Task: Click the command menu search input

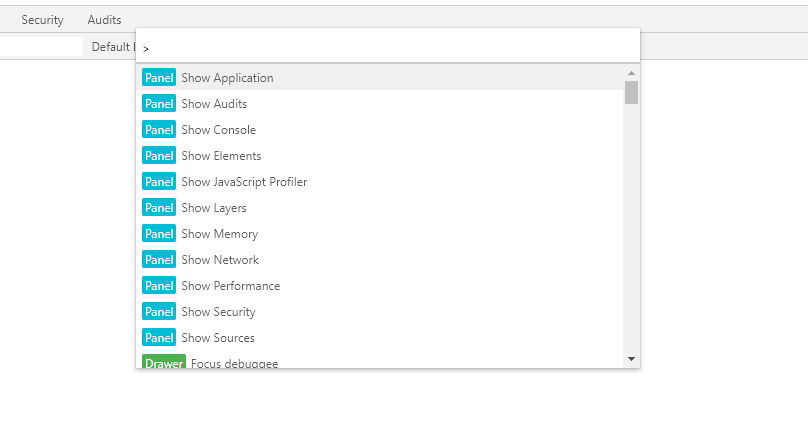Action: click(390, 47)
